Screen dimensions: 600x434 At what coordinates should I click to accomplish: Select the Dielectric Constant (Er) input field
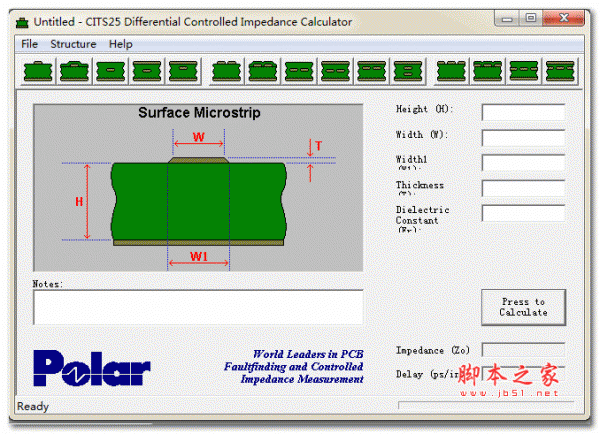coord(523,213)
